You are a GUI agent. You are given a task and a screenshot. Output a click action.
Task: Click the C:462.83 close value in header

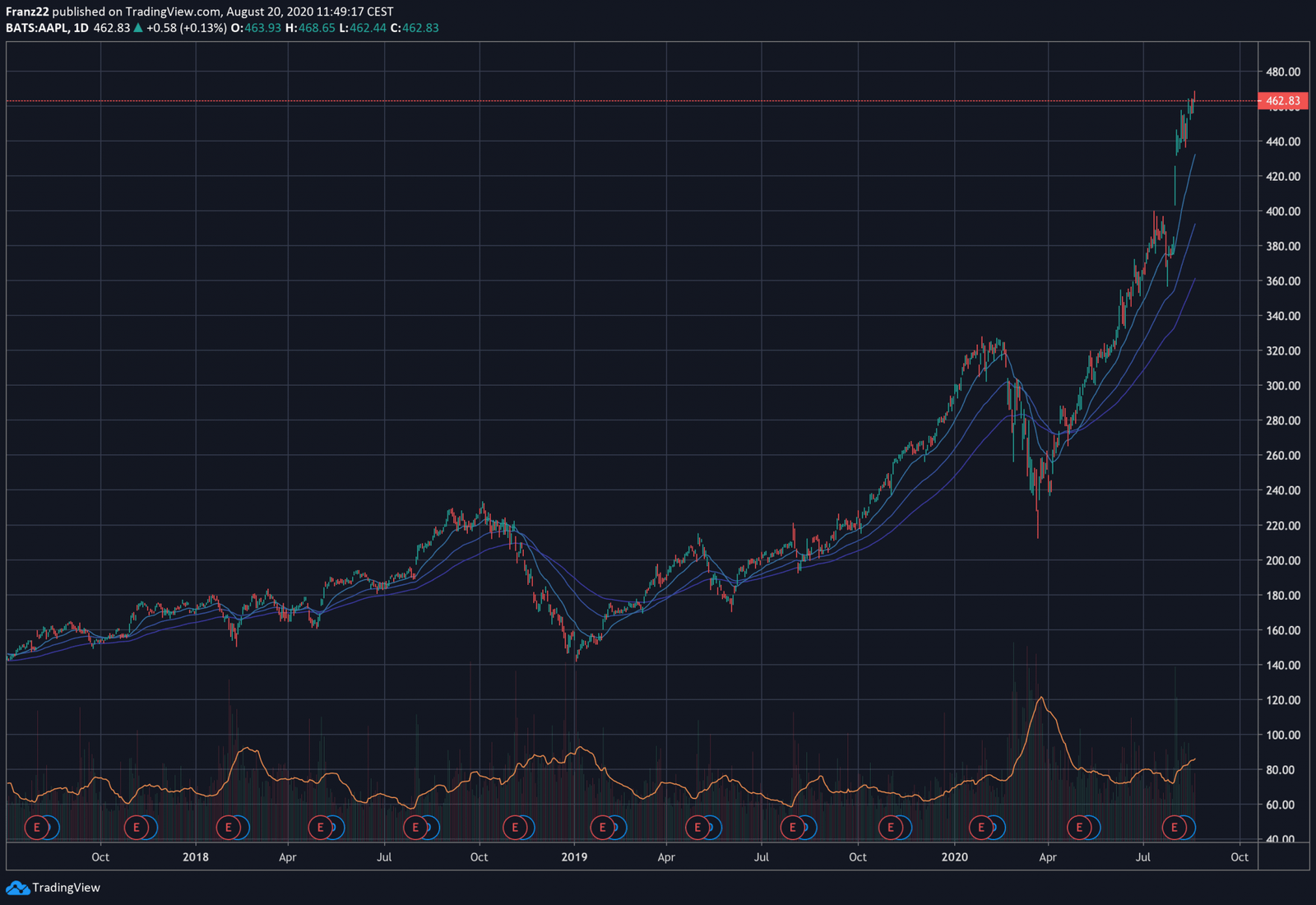415,28
